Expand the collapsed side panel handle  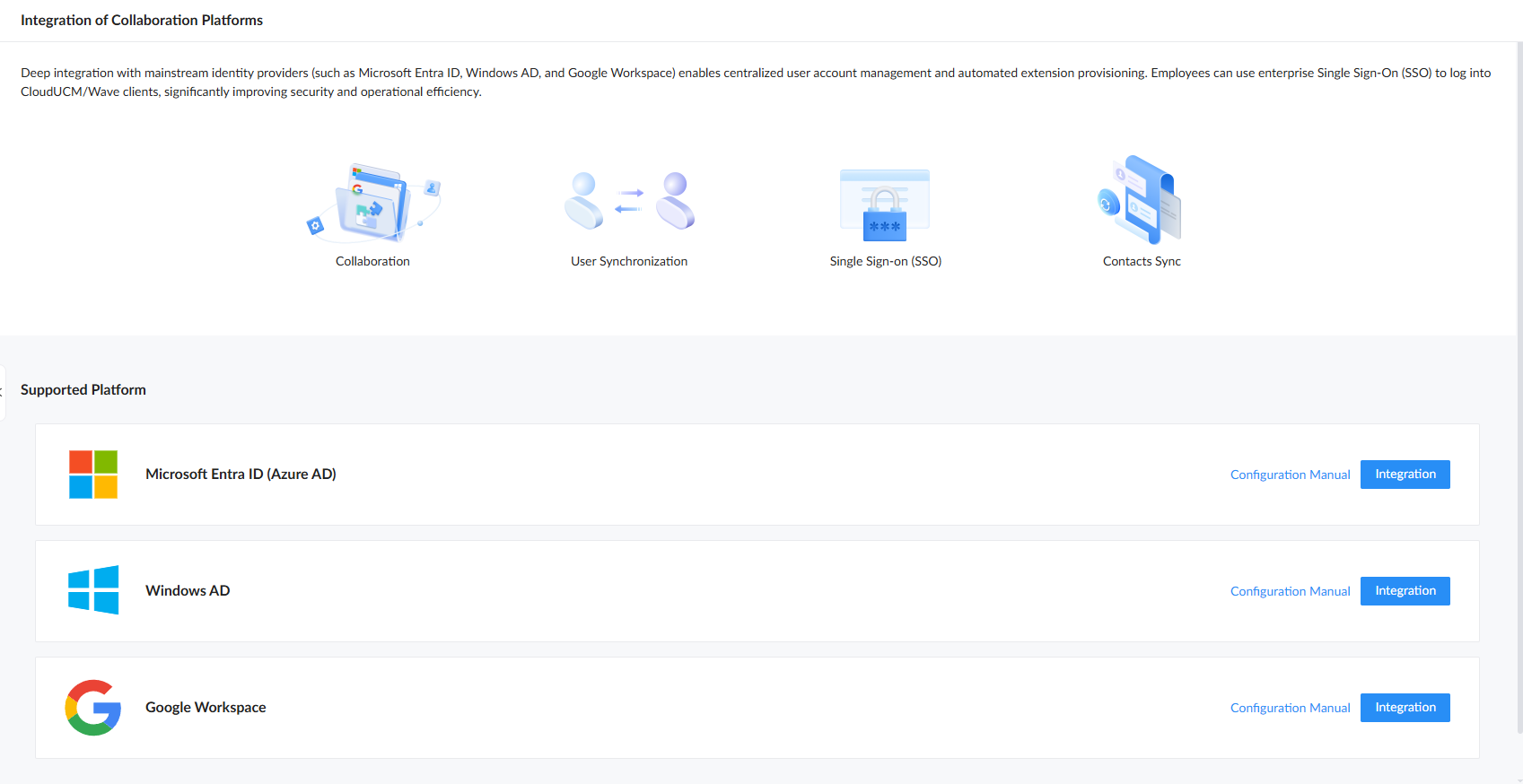pyautogui.click(x=3, y=392)
